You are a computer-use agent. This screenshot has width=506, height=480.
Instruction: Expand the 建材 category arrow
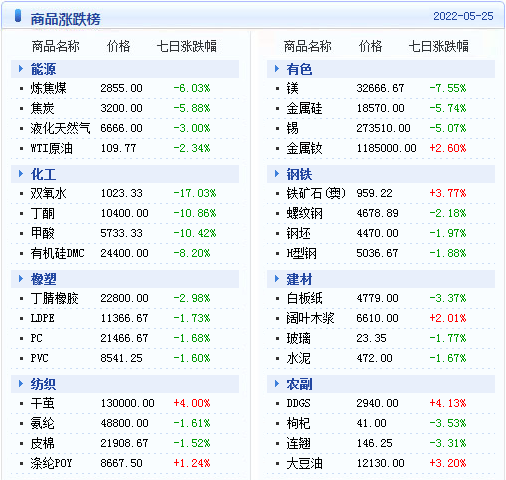point(277,279)
